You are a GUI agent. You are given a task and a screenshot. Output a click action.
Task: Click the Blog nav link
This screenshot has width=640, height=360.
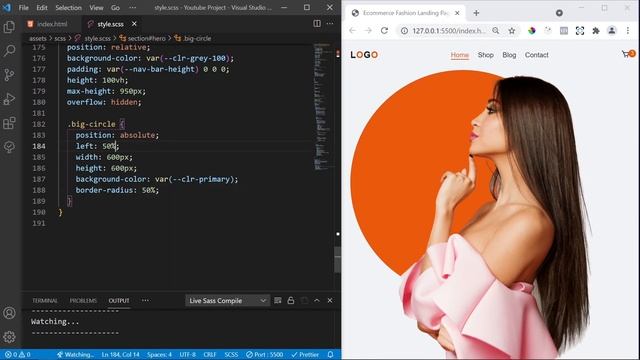[509, 55]
